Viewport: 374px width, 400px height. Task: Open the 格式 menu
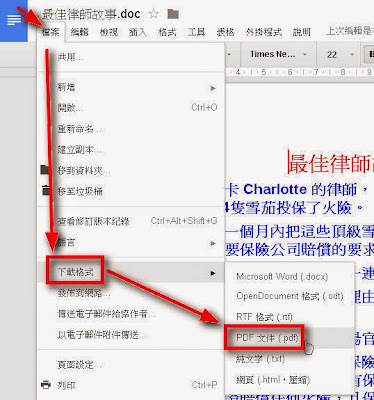[167, 32]
